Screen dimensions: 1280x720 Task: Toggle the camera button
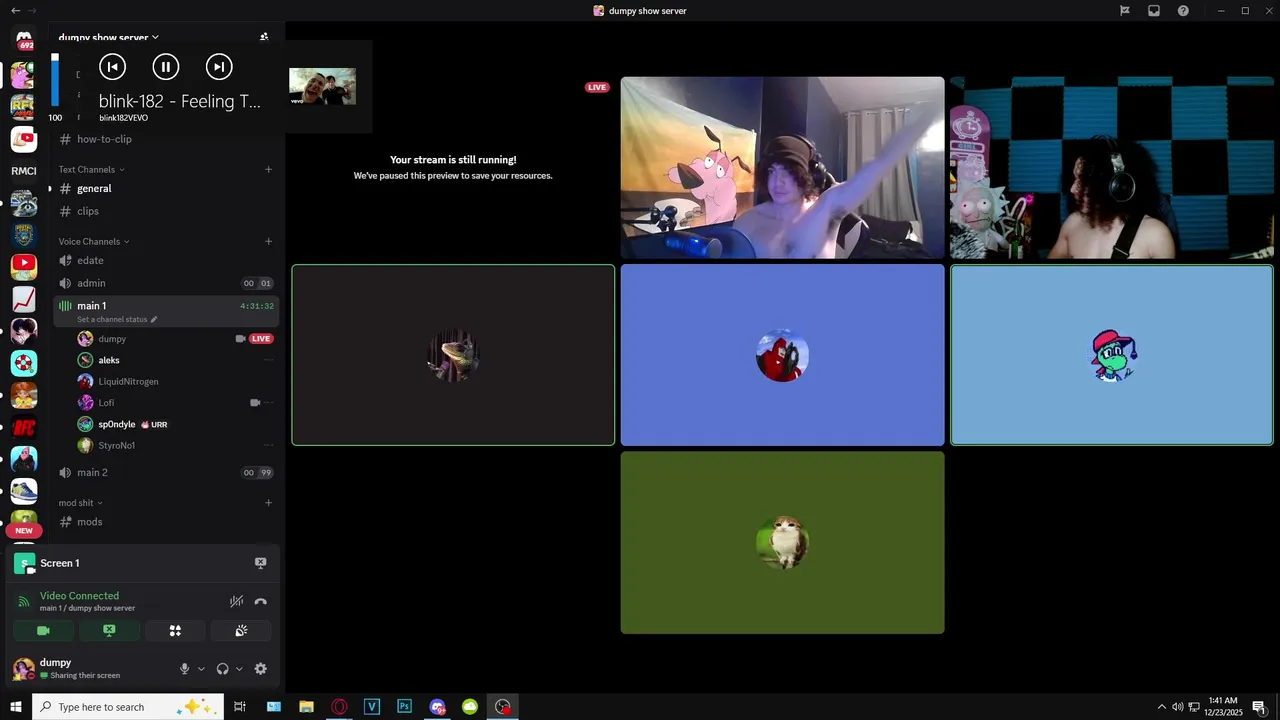43,631
